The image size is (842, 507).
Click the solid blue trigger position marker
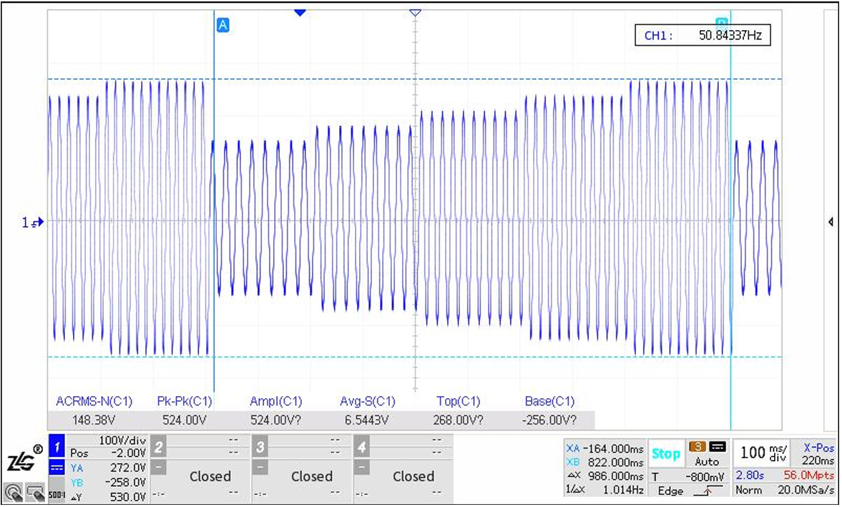(300, 12)
